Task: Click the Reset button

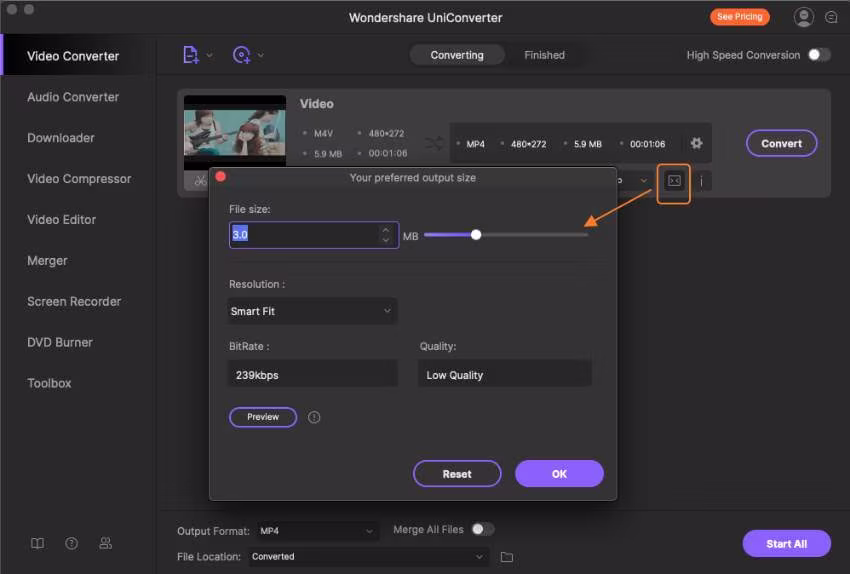Action: coord(457,474)
